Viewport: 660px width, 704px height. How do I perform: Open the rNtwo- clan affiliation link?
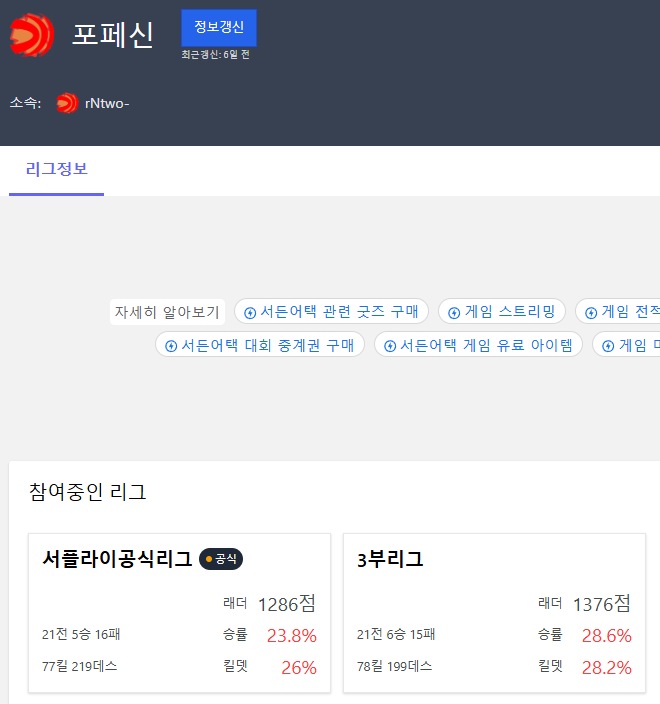pos(107,103)
